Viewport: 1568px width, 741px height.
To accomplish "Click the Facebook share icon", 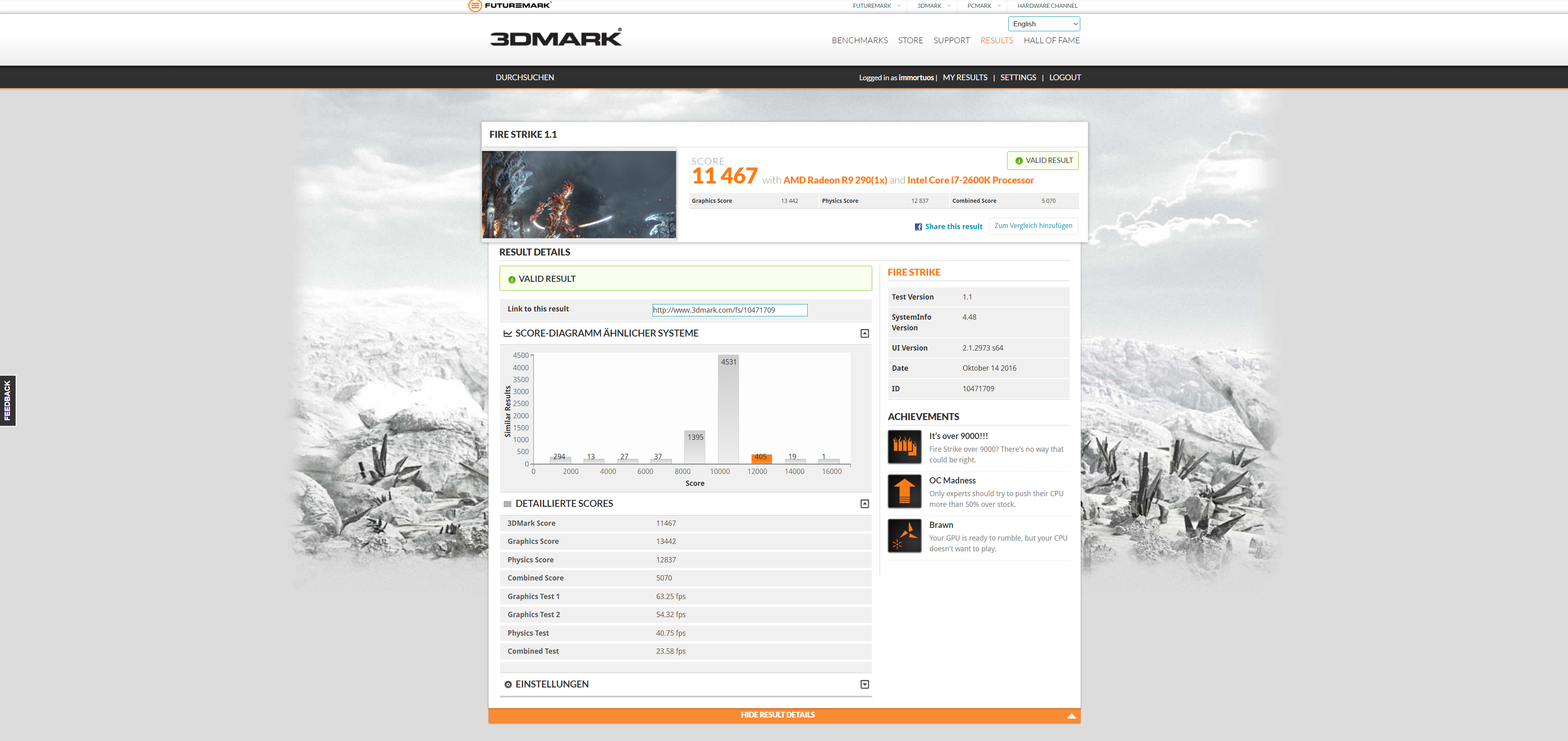I will 918,227.
